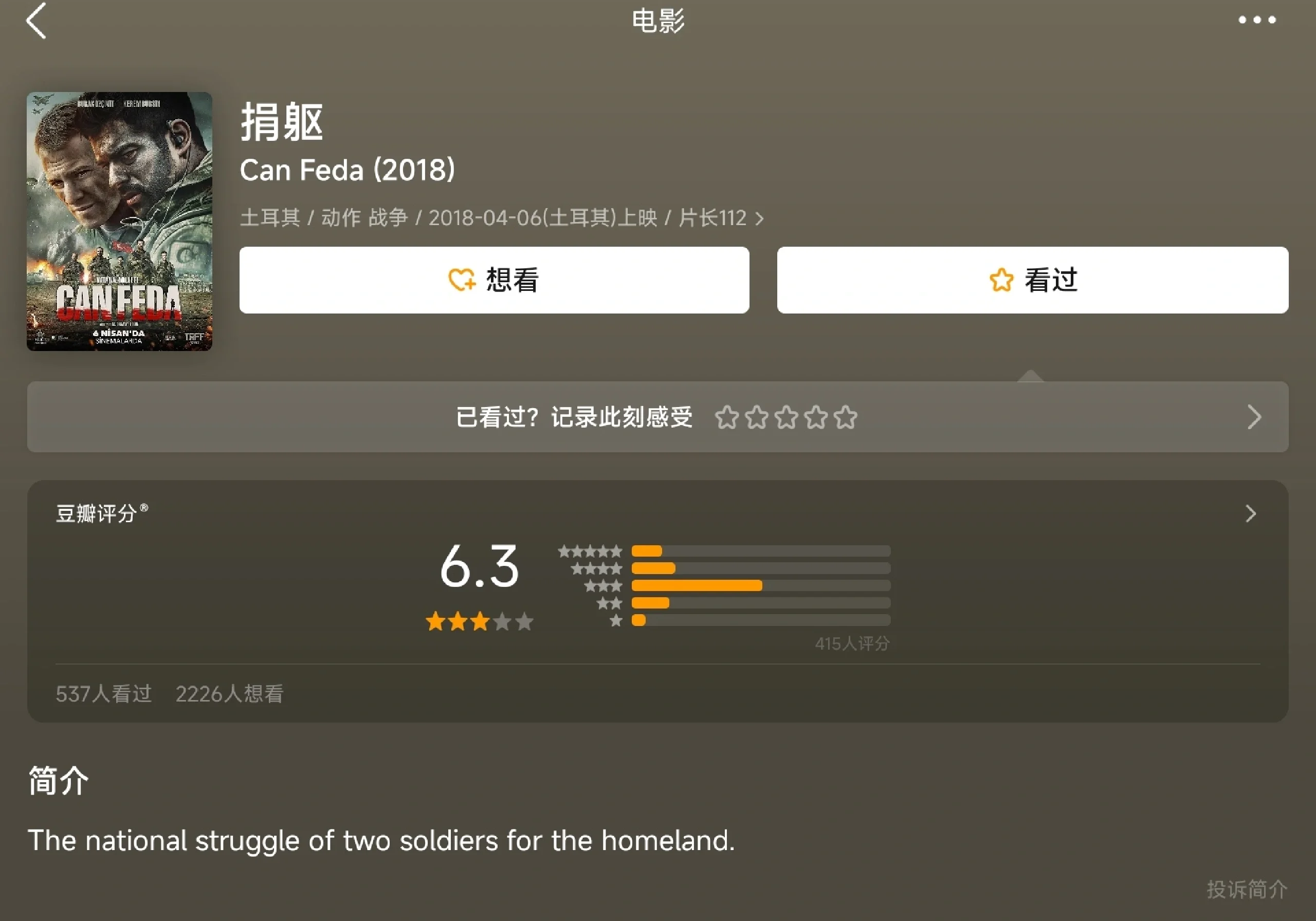Rate four stars in the rating prompt
Viewport: 1316px width, 921px height.
(x=816, y=417)
